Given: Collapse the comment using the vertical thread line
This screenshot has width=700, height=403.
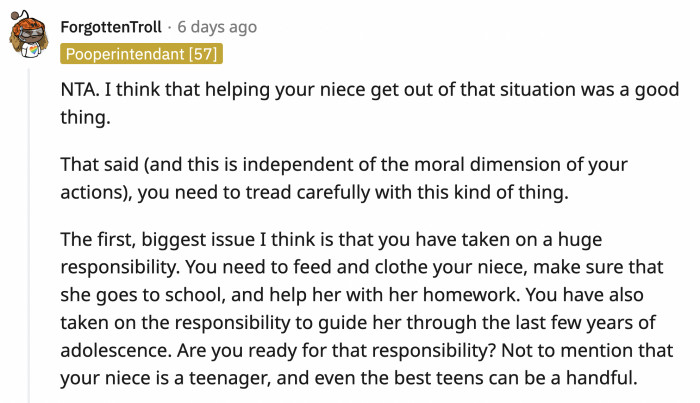Looking at the screenshot, I should [x=29, y=236].
